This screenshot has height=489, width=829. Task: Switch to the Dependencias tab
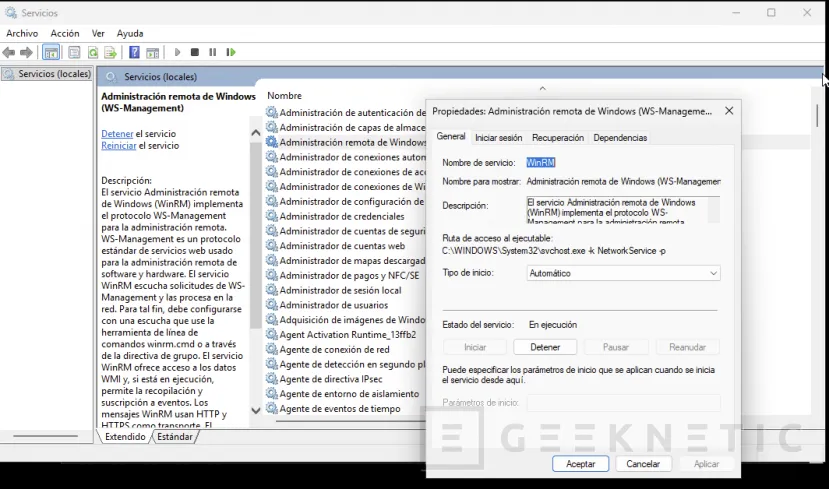point(620,137)
